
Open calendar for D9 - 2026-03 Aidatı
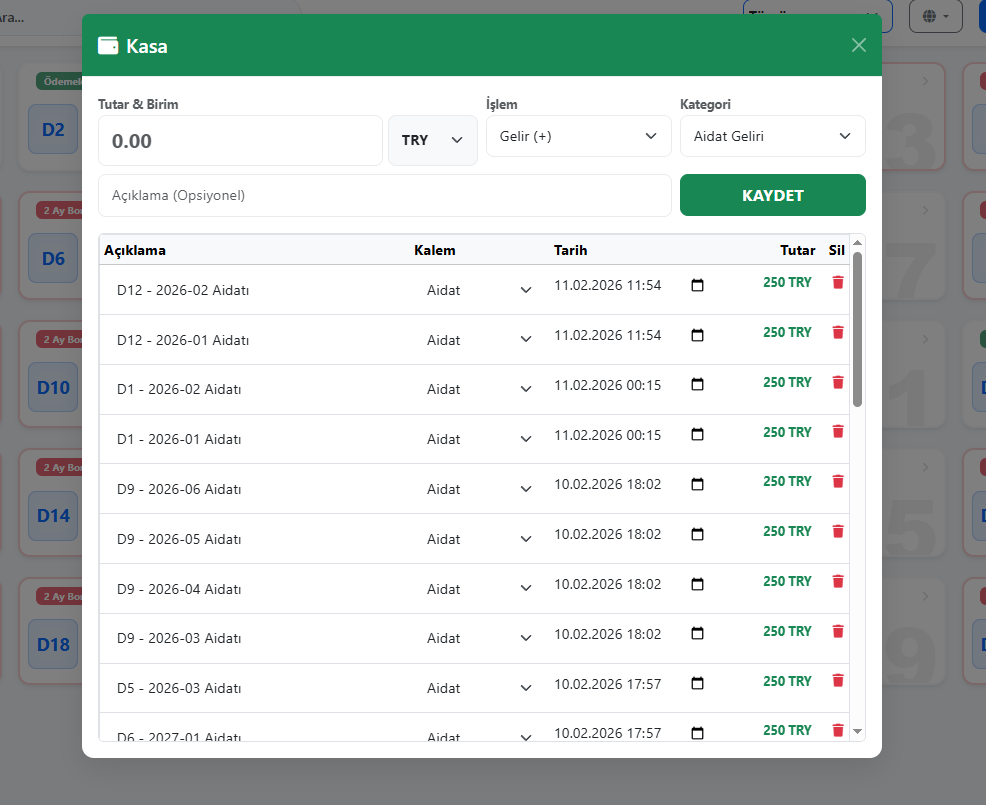click(x=698, y=634)
